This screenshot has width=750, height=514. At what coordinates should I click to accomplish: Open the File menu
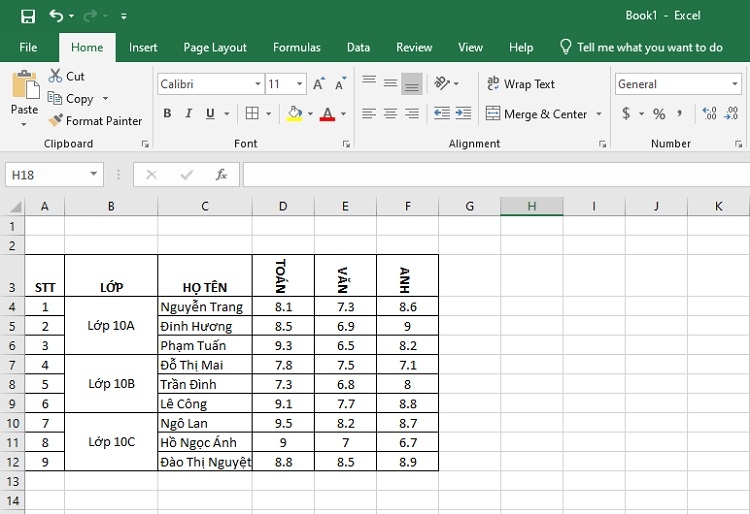28,47
